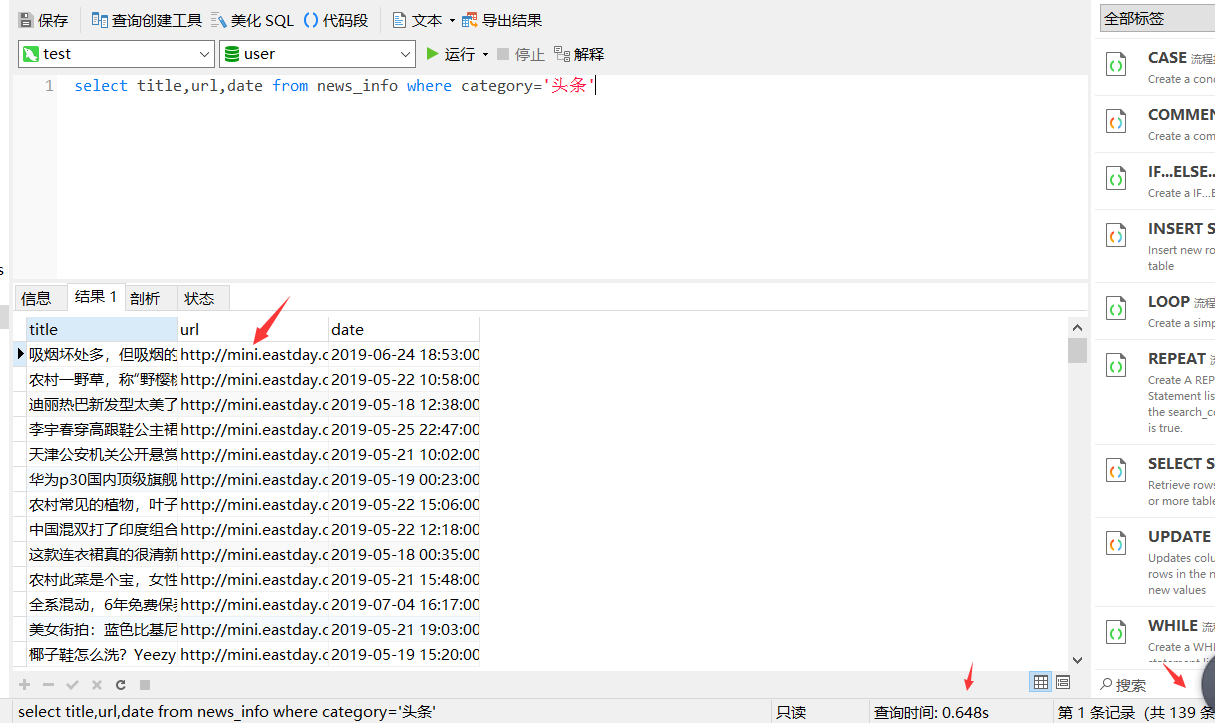Select the title cell 华为p30国内顶级旗舰

102,479
